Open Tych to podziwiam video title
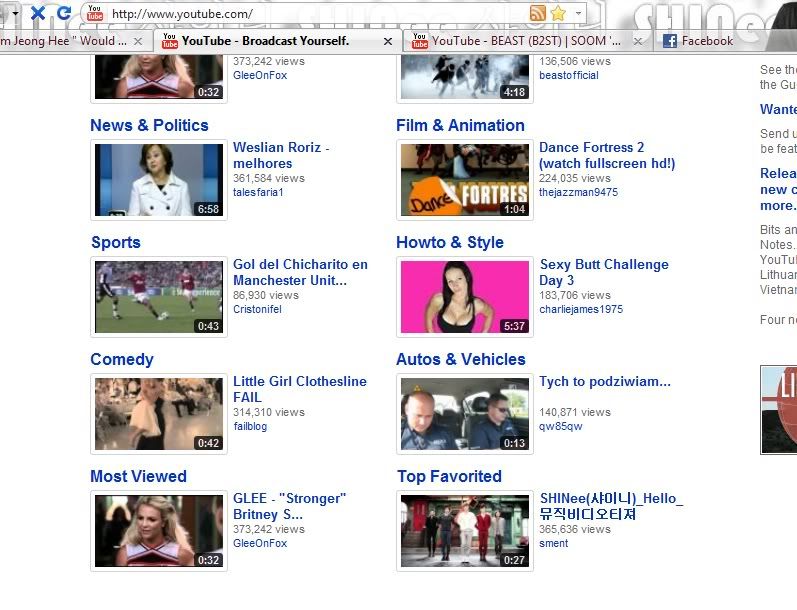The width and height of the screenshot is (797, 610). tap(605, 381)
